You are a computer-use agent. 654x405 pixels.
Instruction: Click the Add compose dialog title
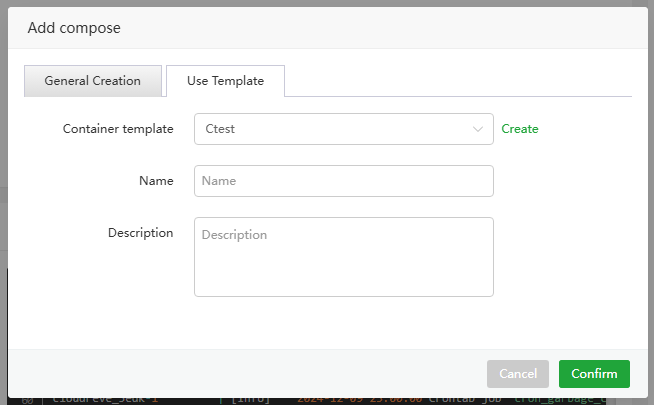click(74, 28)
